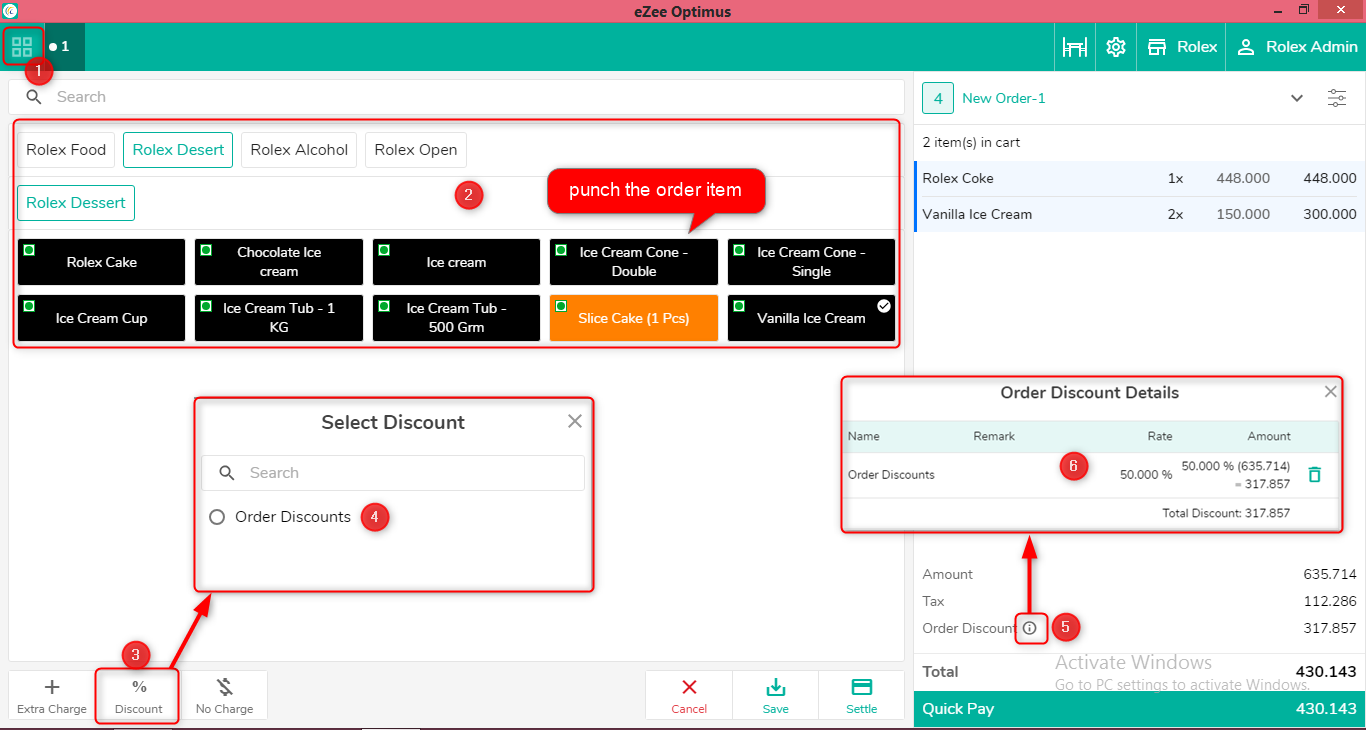Click the Select Discount search field
This screenshot has width=1366, height=730.
pyautogui.click(x=393, y=473)
